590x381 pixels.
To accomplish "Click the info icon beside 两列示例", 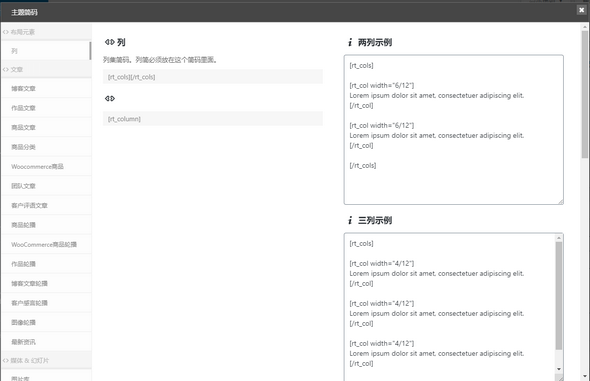I will [350, 43].
